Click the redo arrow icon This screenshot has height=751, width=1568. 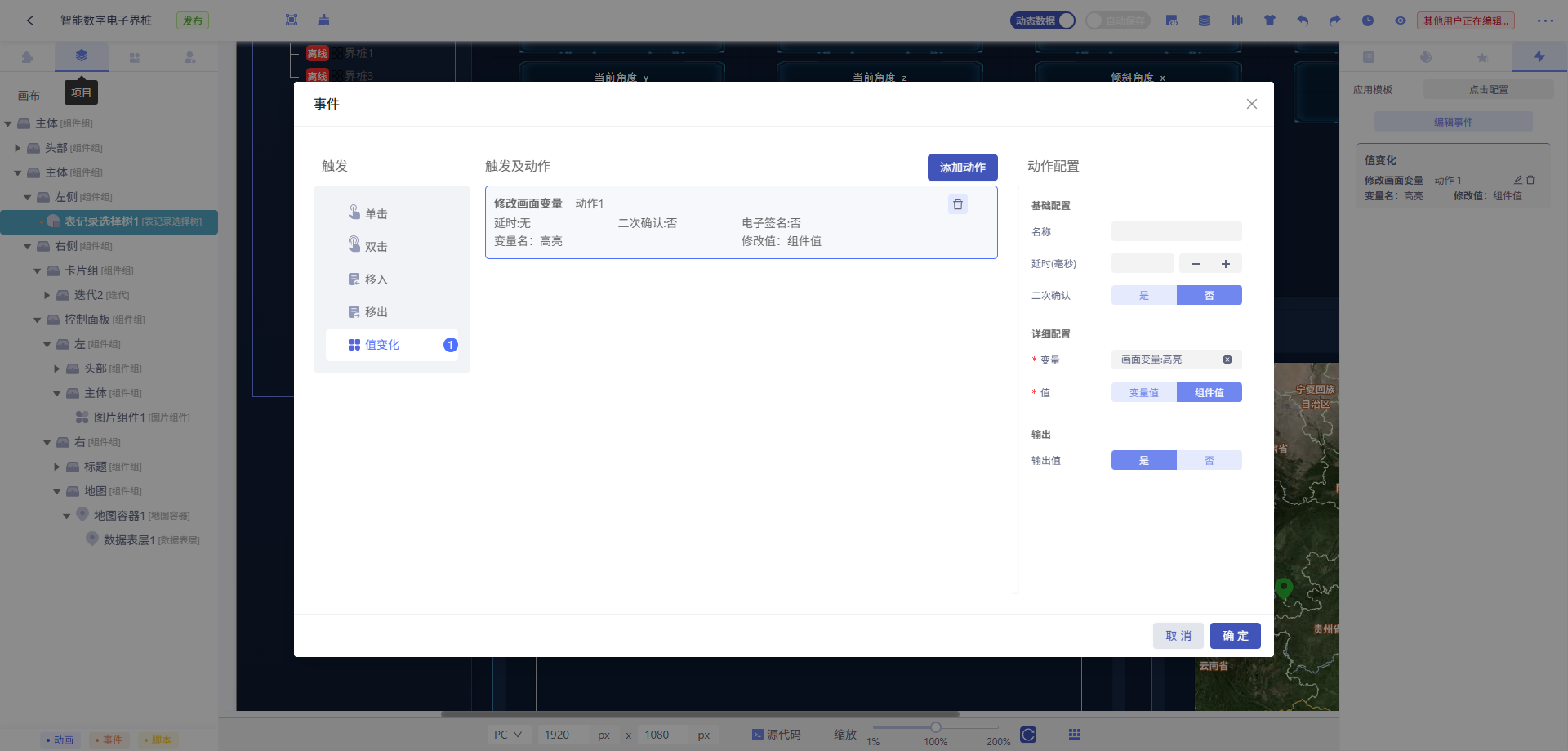[x=1335, y=20]
